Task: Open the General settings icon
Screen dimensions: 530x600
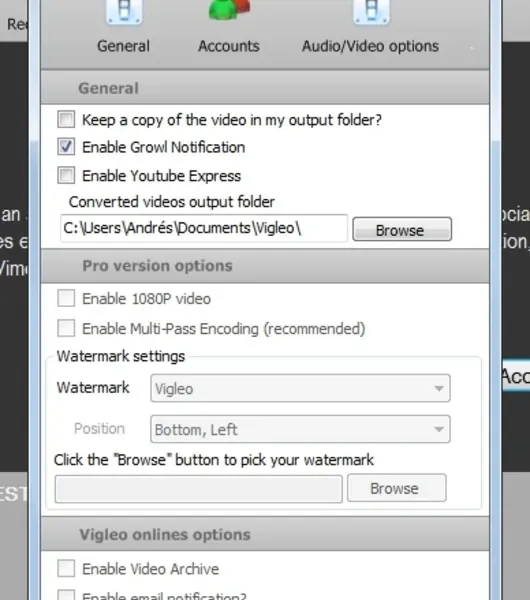Action: coord(124,11)
